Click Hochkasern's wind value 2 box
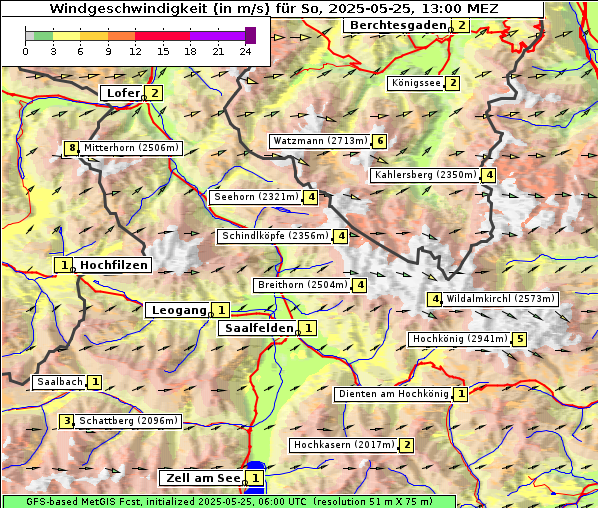The image size is (598, 508). coord(407,445)
